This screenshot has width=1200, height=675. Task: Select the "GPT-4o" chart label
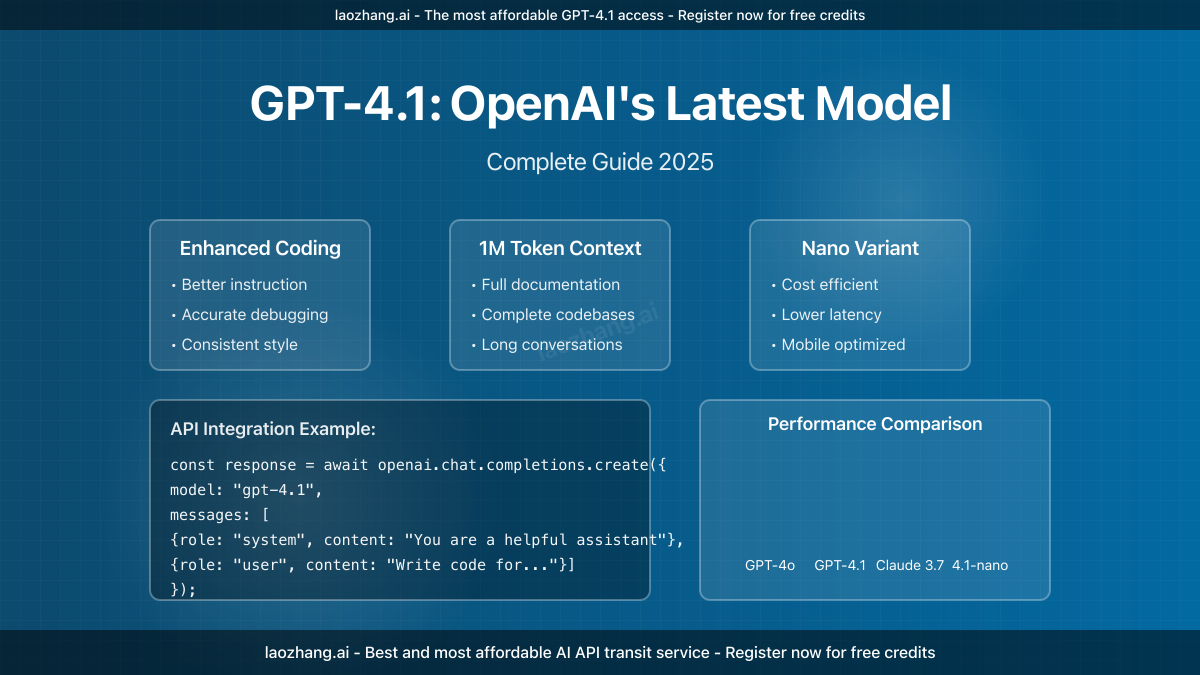click(x=770, y=566)
